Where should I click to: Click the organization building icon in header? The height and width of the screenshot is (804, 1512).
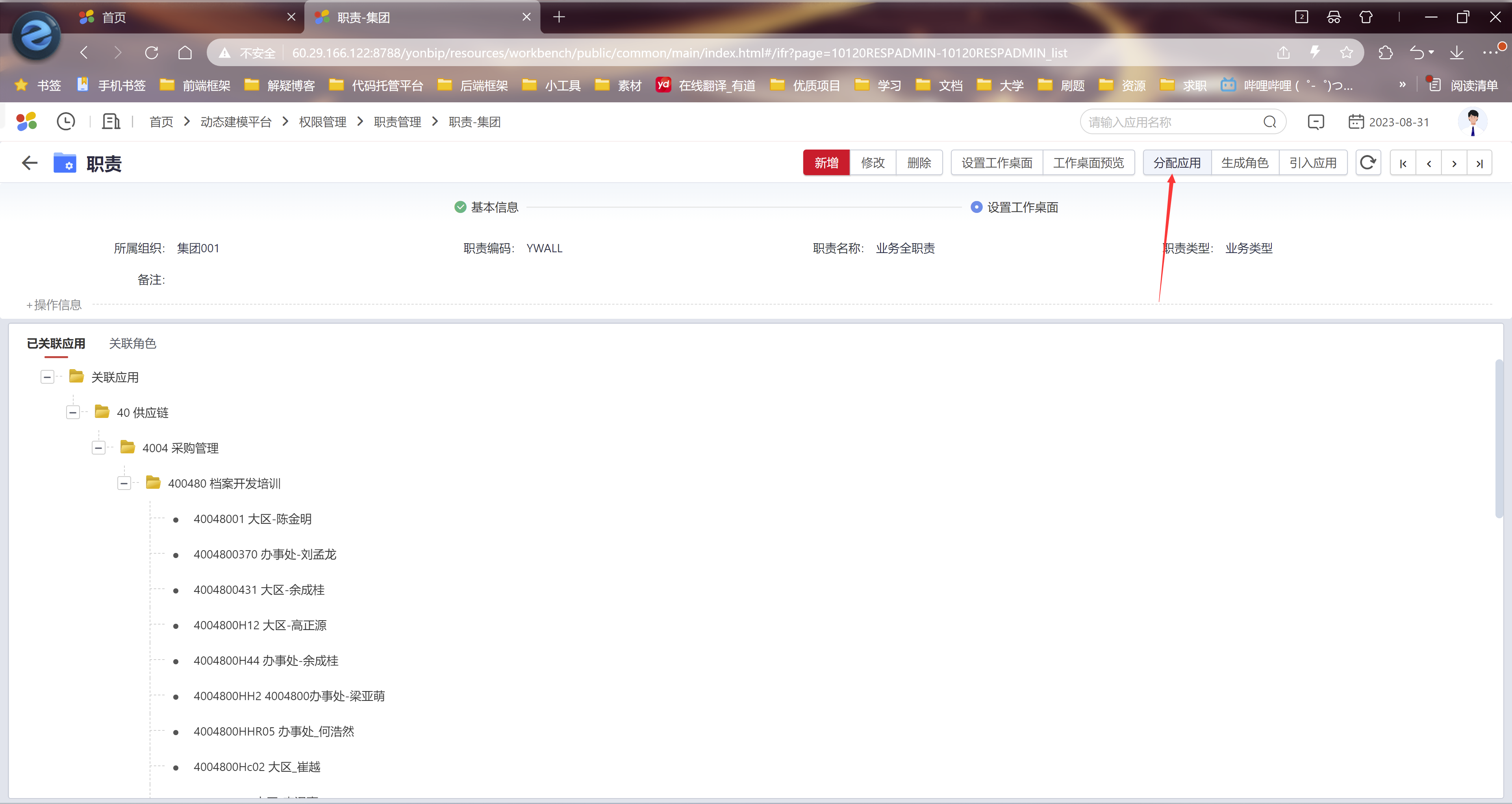click(x=111, y=121)
